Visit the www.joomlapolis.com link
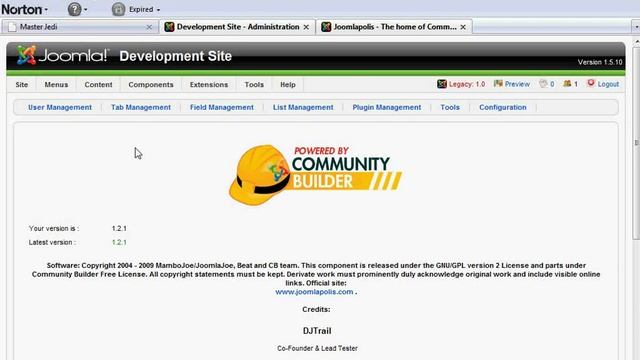 coord(314,292)
